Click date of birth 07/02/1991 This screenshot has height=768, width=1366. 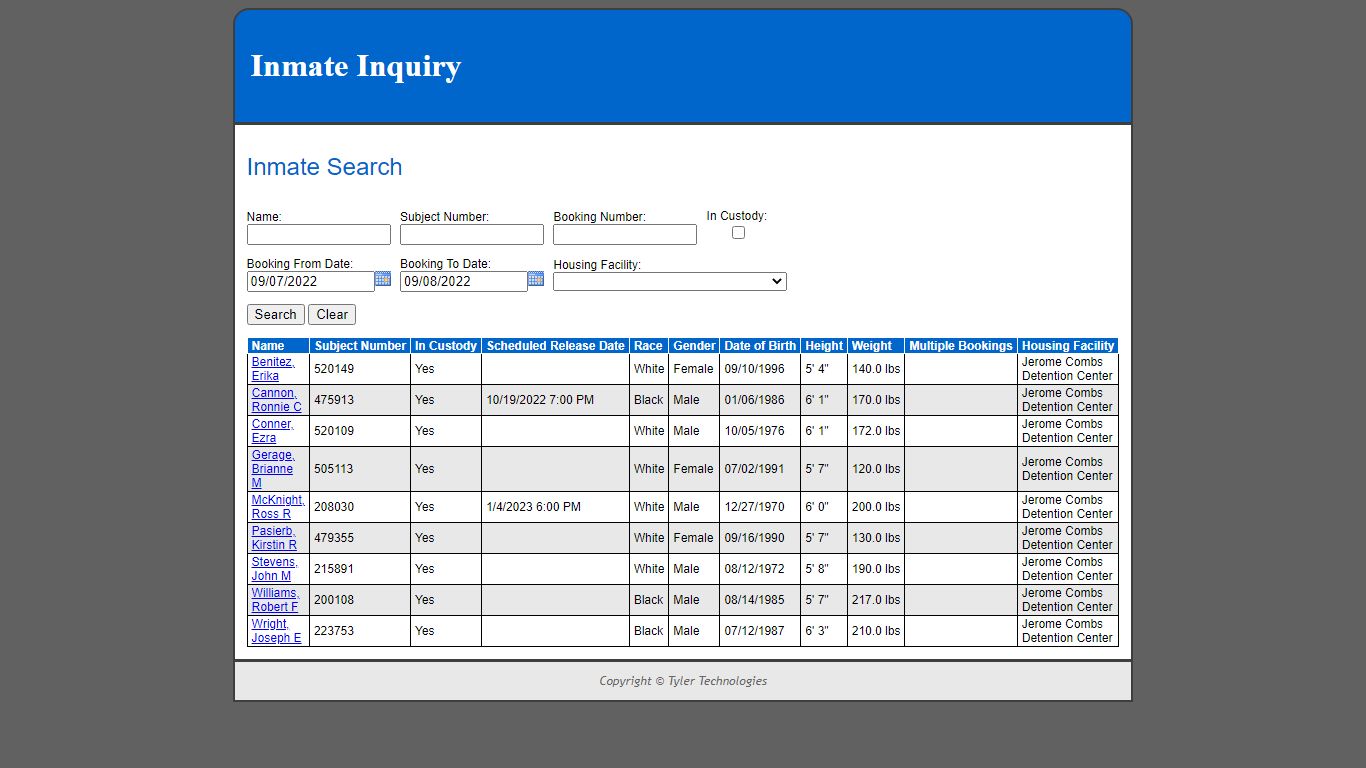(x=755, y=469)
